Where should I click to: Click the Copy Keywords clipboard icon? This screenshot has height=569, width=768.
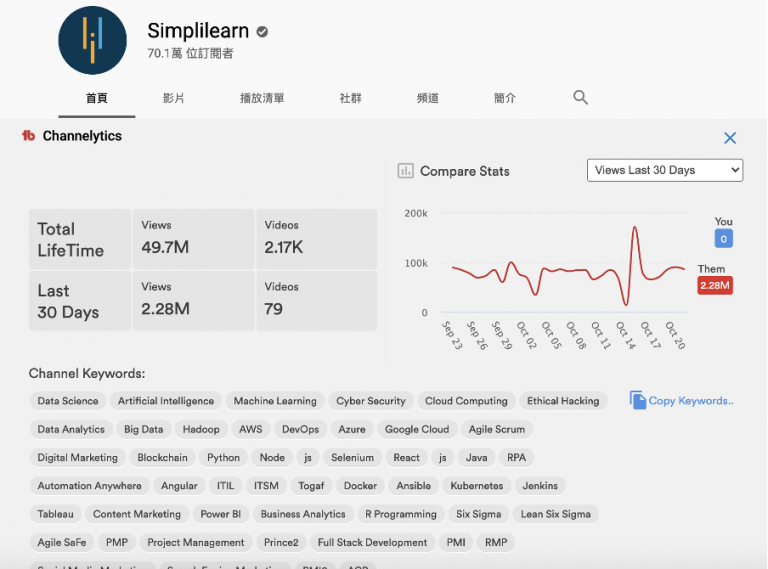tap(637, 400)
